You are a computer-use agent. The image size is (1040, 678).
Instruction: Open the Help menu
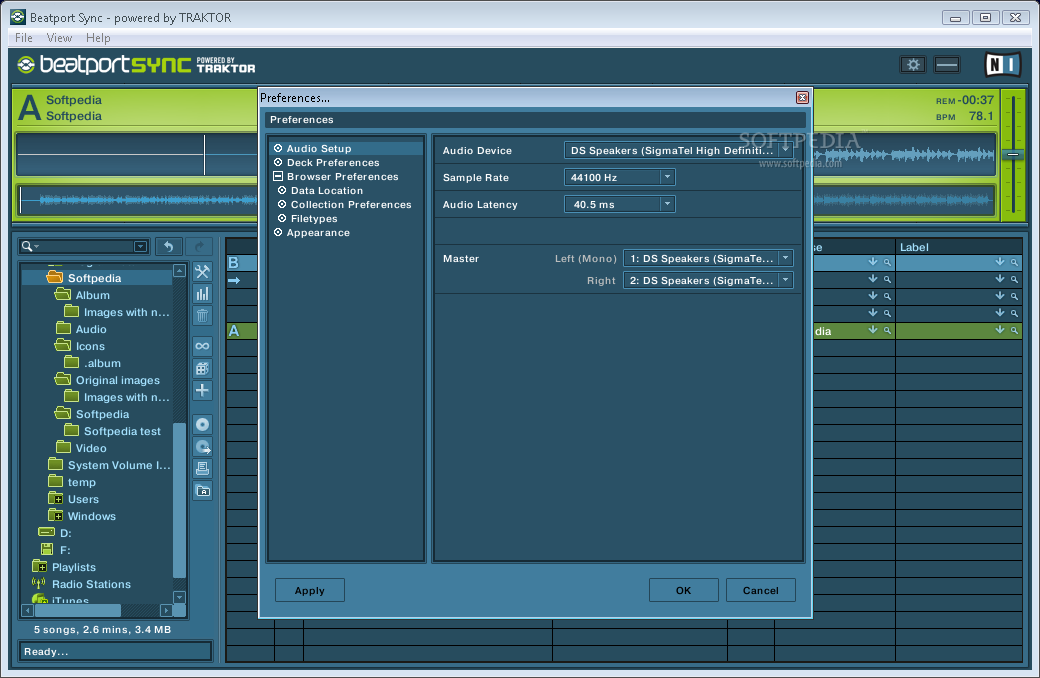(x=98, y=38)
